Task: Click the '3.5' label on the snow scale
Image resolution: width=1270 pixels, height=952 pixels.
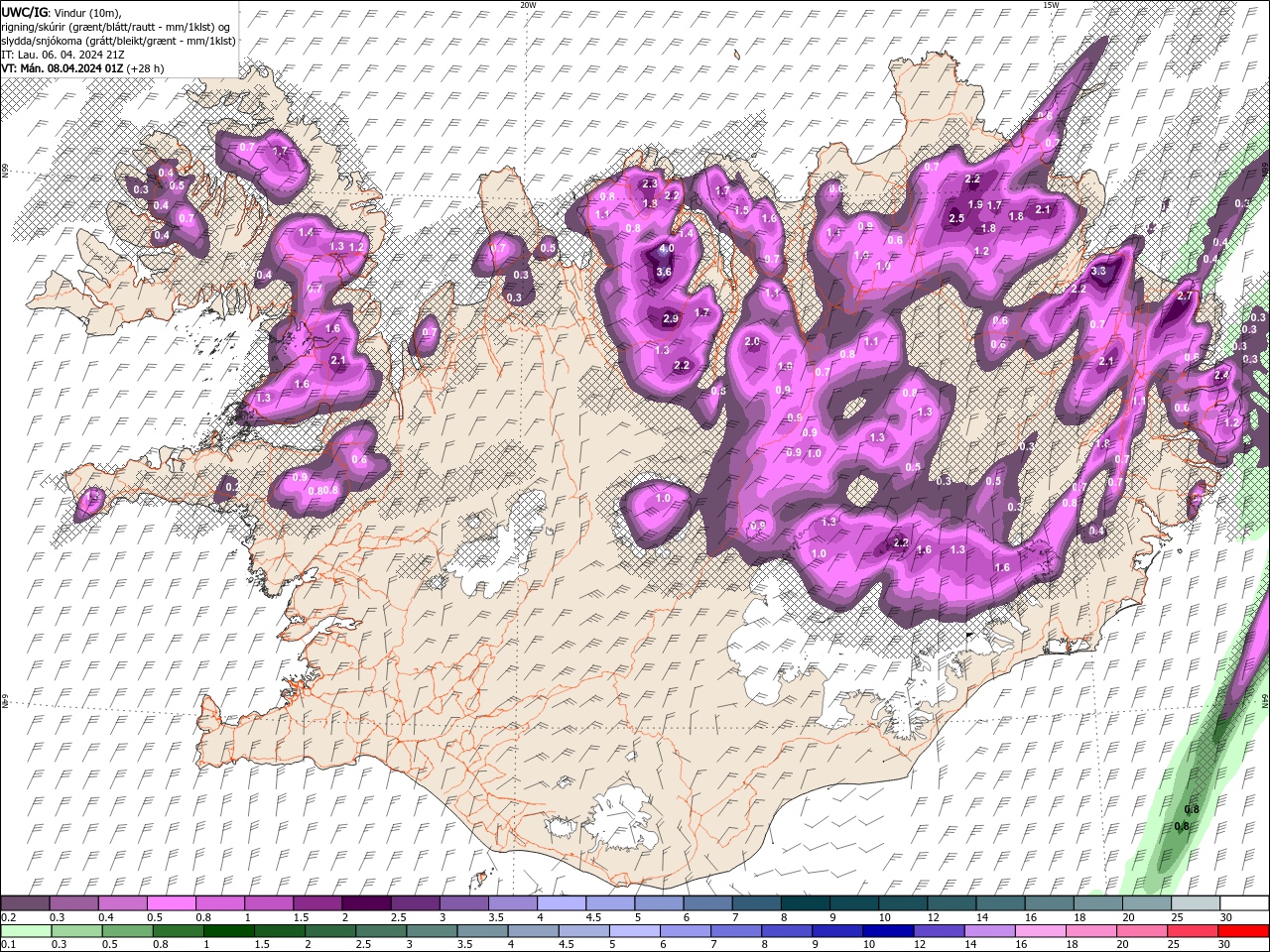Action: click(494, 917)
